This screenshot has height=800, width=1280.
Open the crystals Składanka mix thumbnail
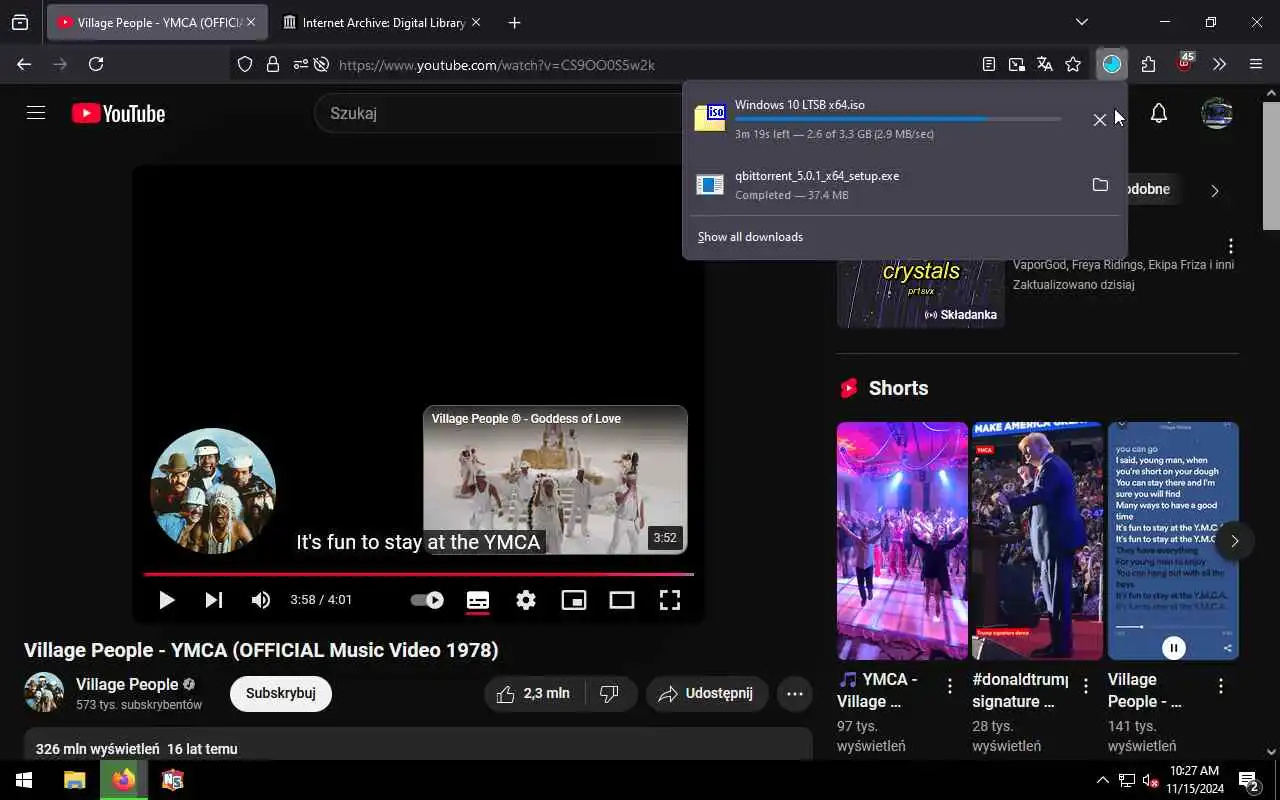920,292
